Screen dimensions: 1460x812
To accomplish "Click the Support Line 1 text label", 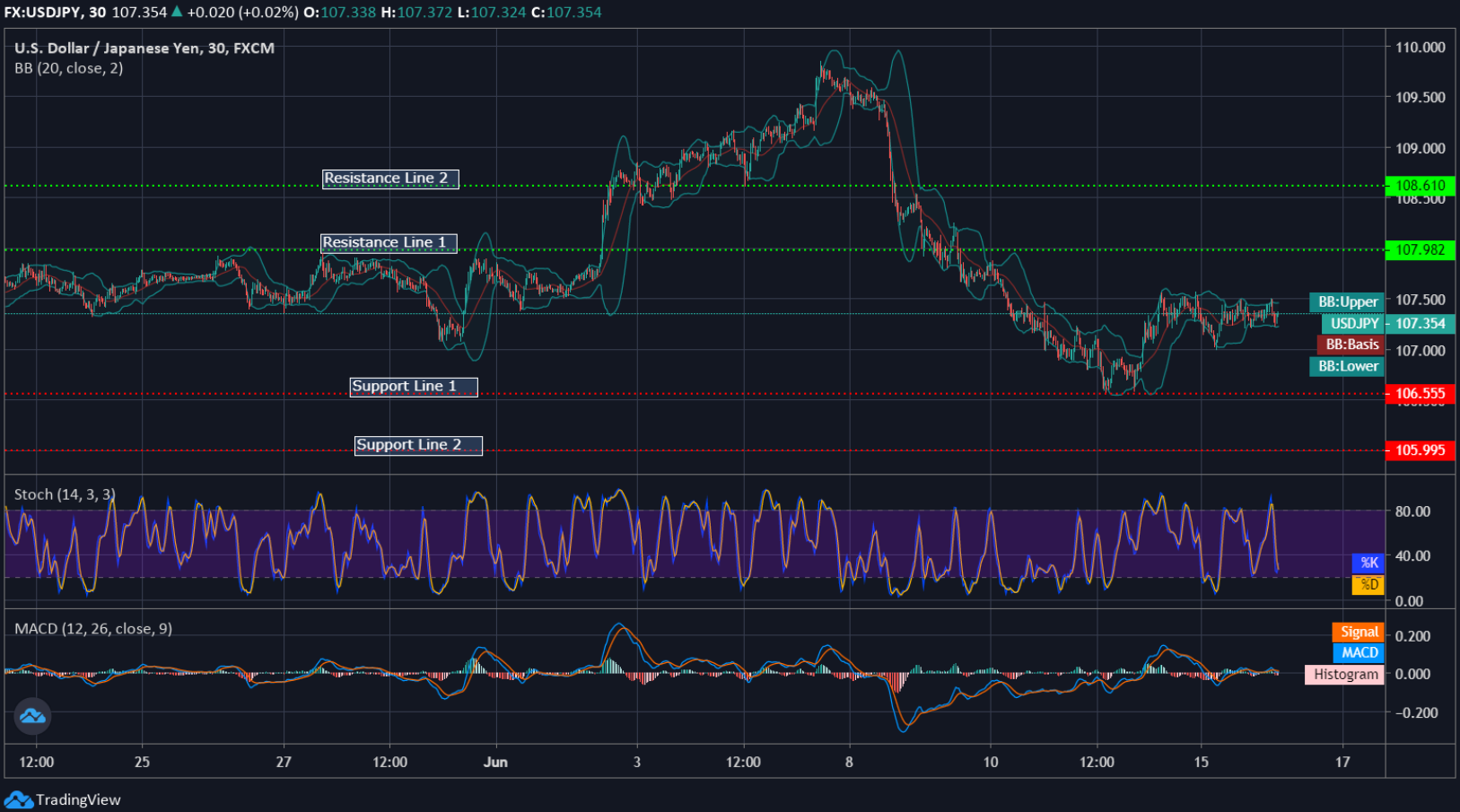I will [413, 386].
